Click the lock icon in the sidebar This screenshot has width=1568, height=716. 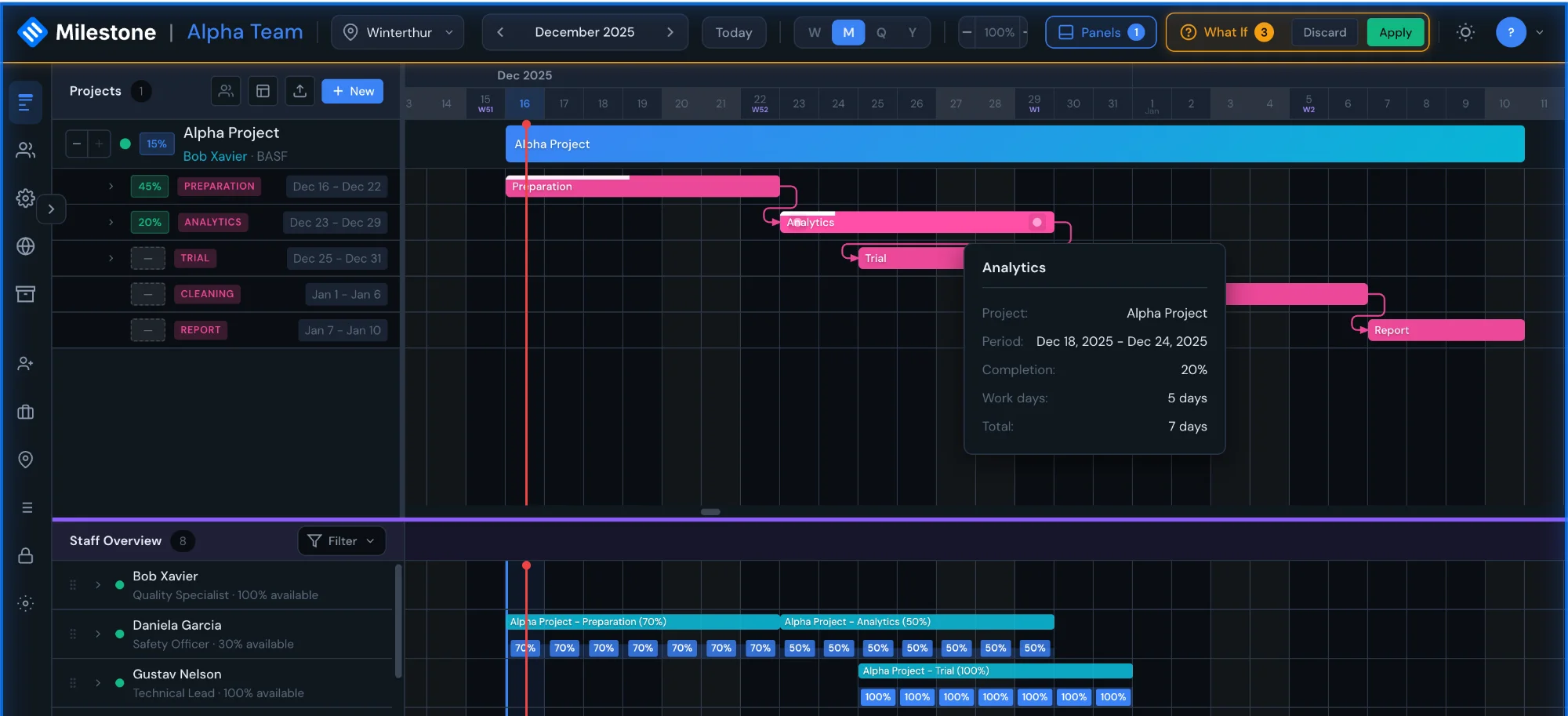point(26,556)
